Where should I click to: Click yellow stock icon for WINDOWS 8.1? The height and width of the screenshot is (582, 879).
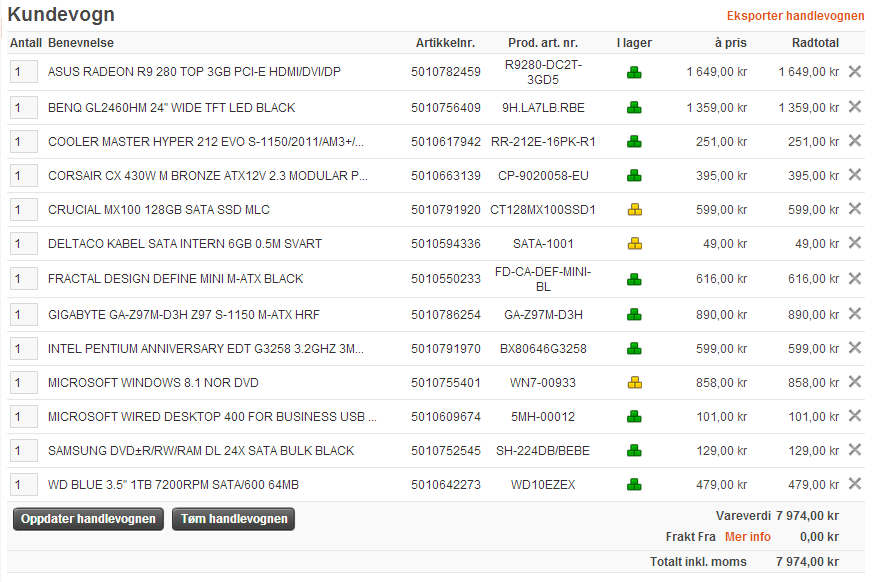[635, 383]
